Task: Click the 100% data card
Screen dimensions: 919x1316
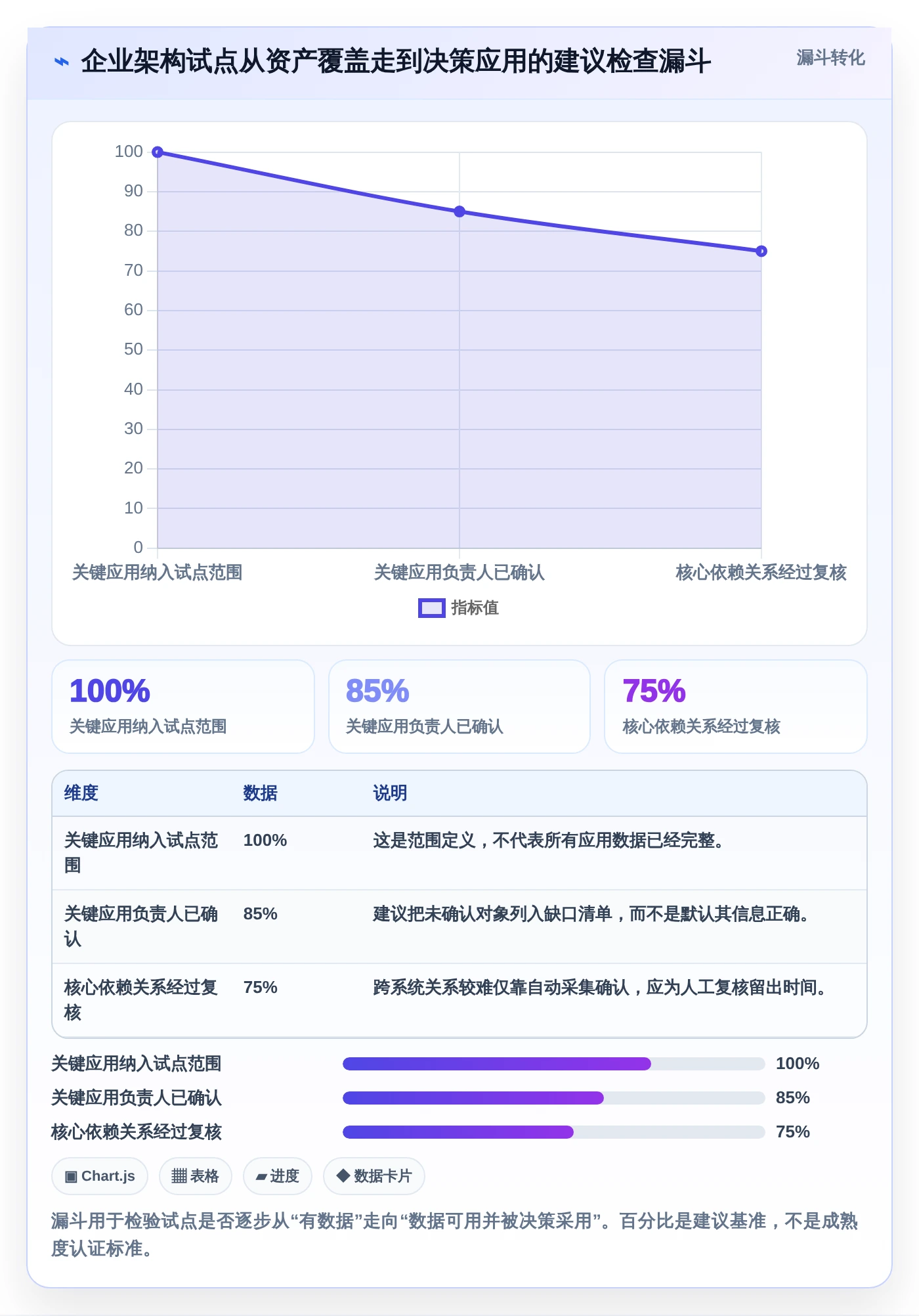Action: 183,707
